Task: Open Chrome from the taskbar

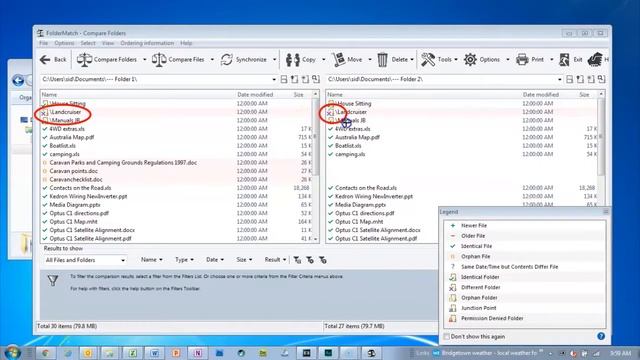Action: pyautogui.click(x=45, y=353)
